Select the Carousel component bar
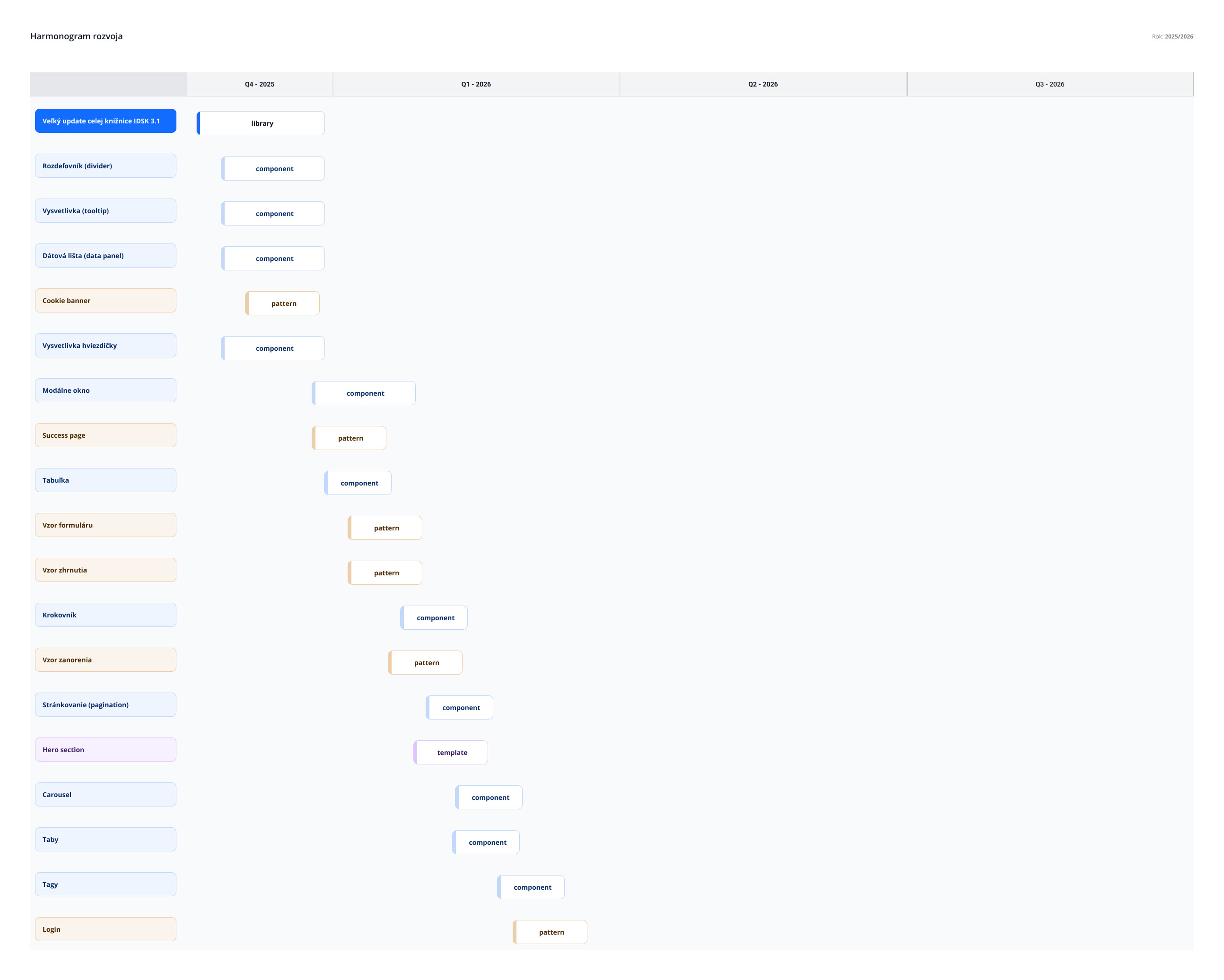This screenshot has width=1224, height=980. pyautogui.click(x=489, y=797)
